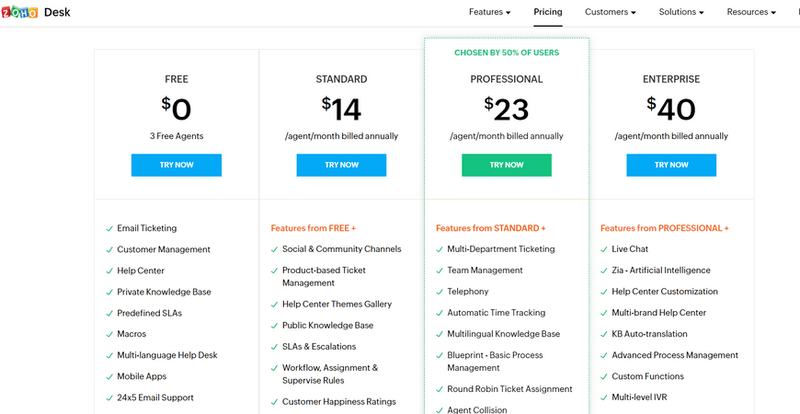Image resolution: width=800 pixels, height=414 pixels.
Task: Click the Features from STANDARD + heading
Action: 491,228
